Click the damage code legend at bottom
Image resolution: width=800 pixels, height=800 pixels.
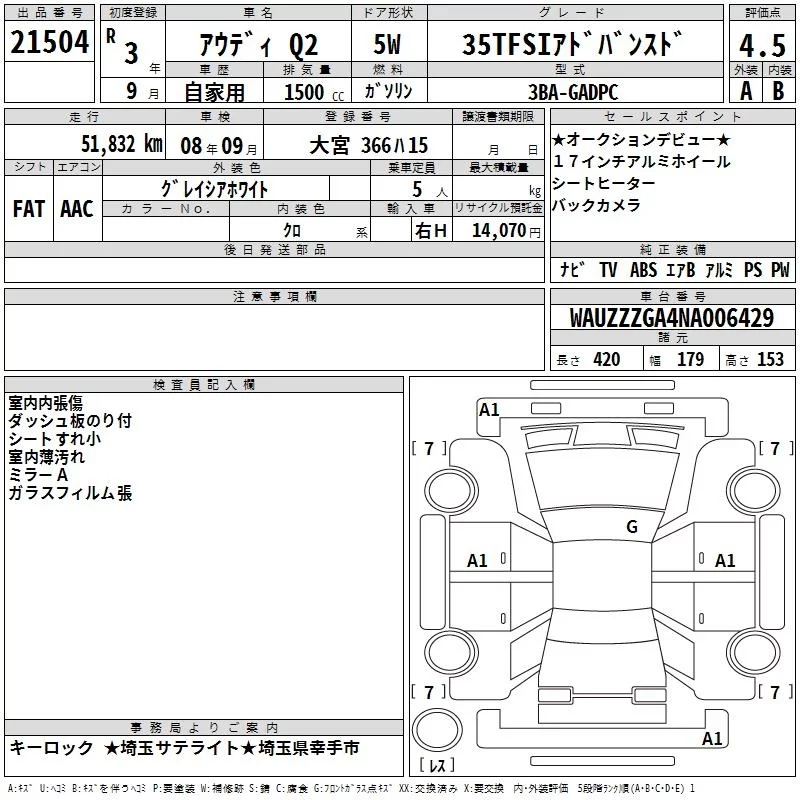pos(352,788)
